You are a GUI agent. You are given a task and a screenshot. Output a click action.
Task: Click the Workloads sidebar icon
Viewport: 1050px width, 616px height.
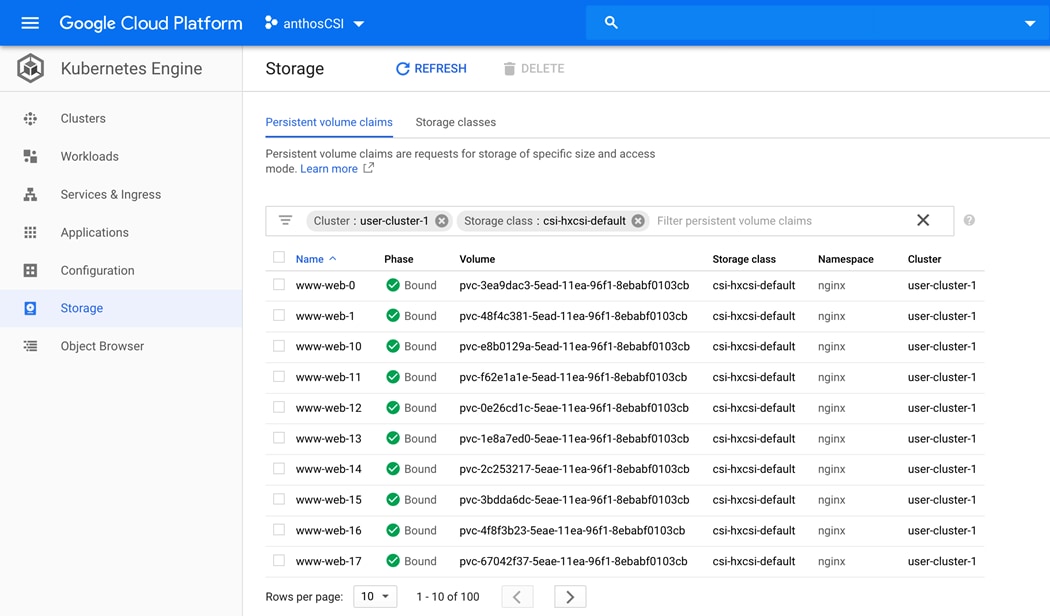coord(30,156)
